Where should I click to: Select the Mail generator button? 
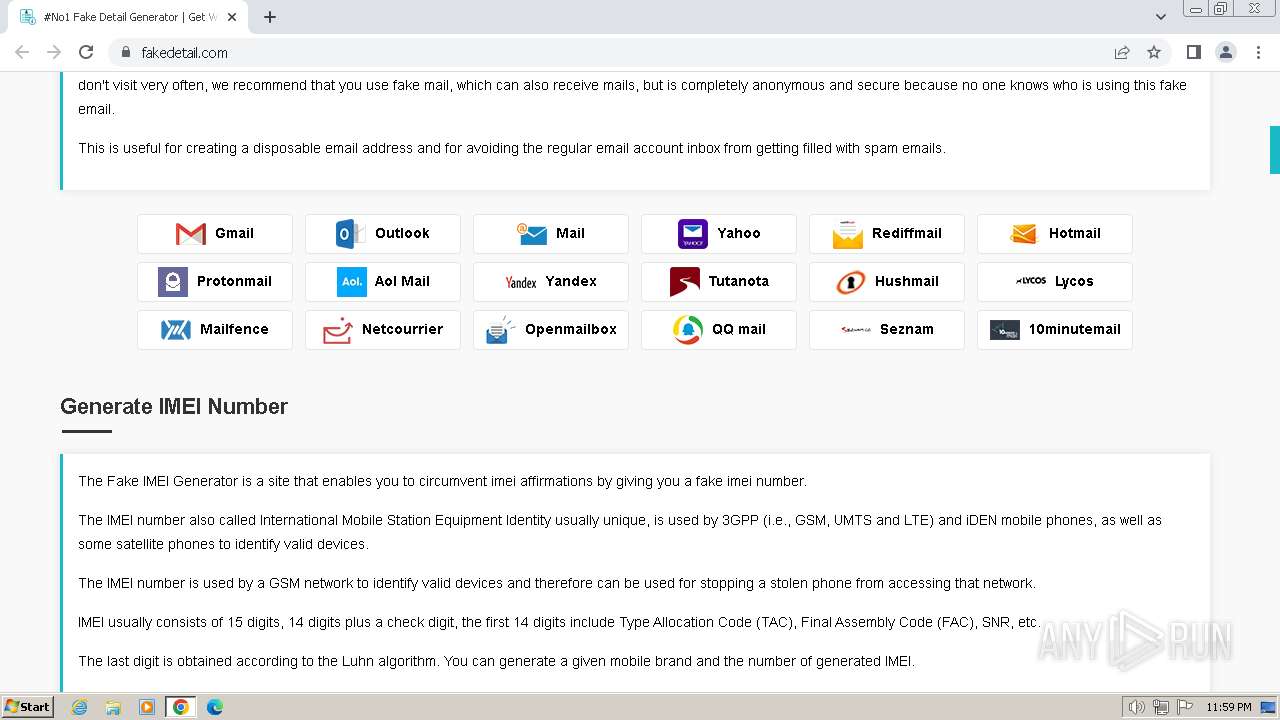point(551,233)
